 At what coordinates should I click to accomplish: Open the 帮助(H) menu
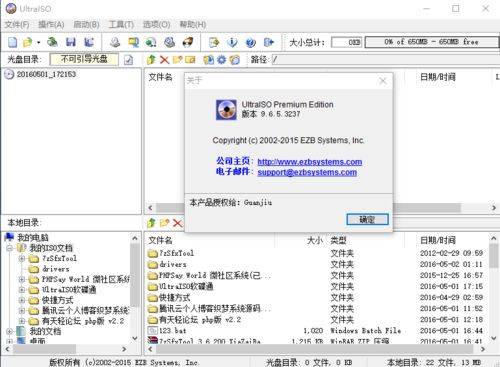(x=193, y=24)
